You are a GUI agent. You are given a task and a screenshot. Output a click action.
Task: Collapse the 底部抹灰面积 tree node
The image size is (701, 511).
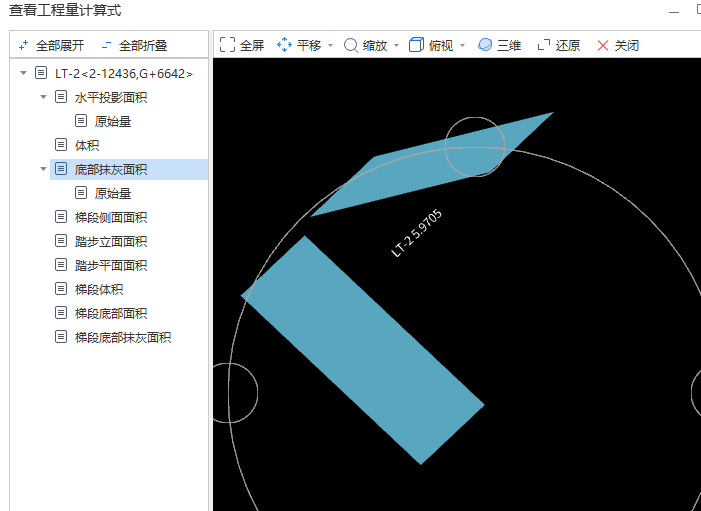click(x=43, y=169)
